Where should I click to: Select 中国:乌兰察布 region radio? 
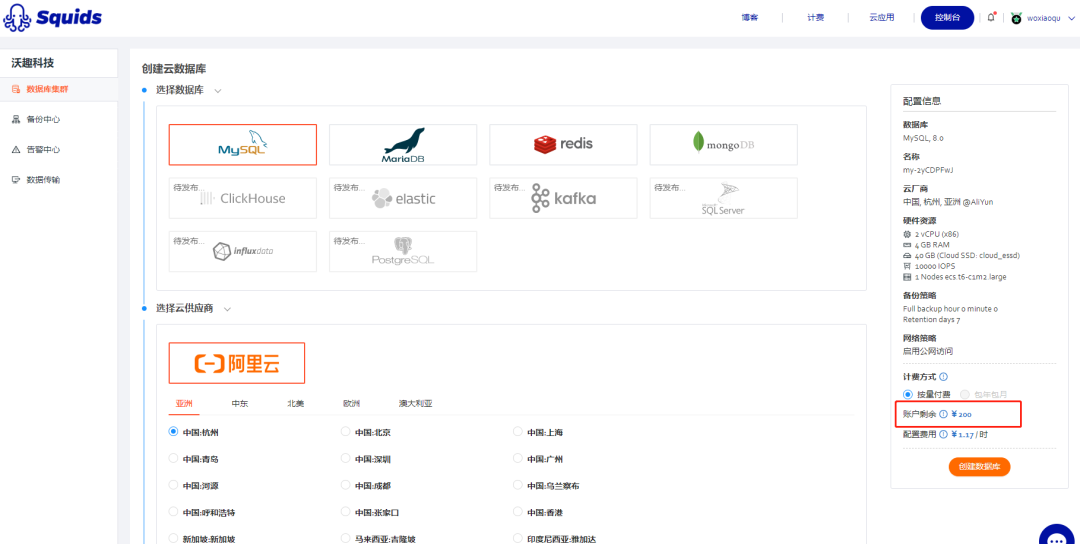tap(518, 485)
